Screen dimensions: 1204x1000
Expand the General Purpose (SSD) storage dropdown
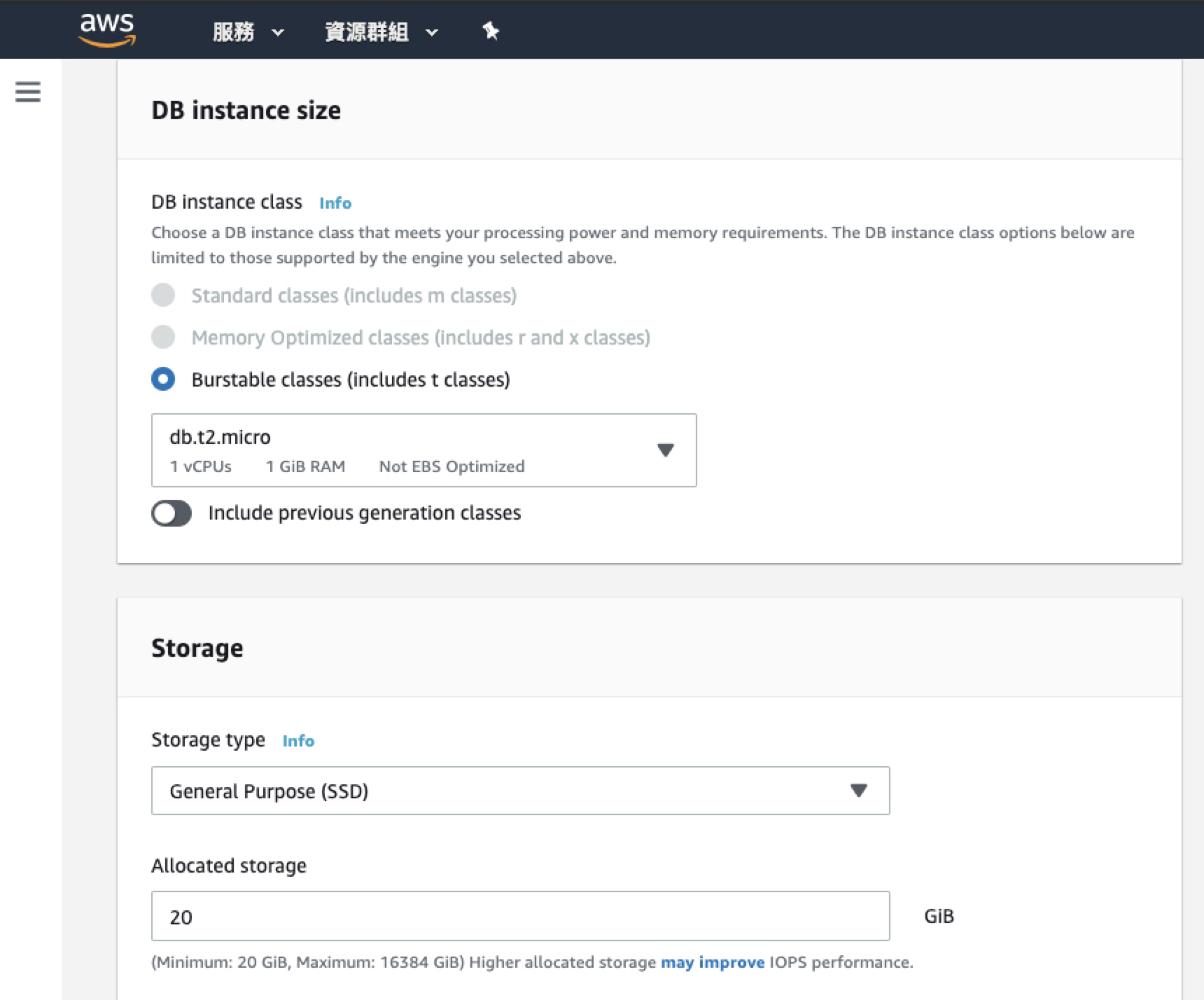click(x=519, y=791)
